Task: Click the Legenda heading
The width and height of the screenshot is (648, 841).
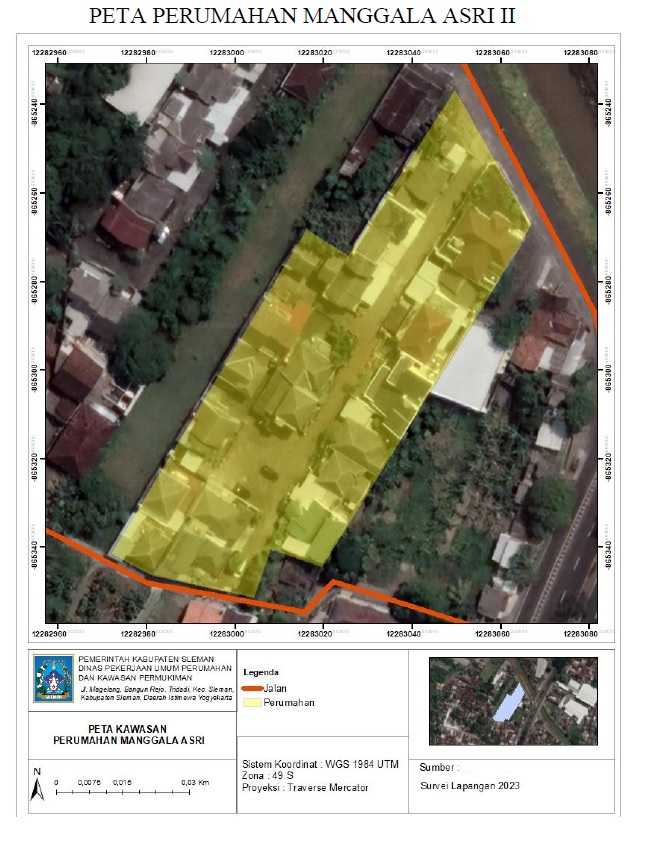Action: coord(261,672)
